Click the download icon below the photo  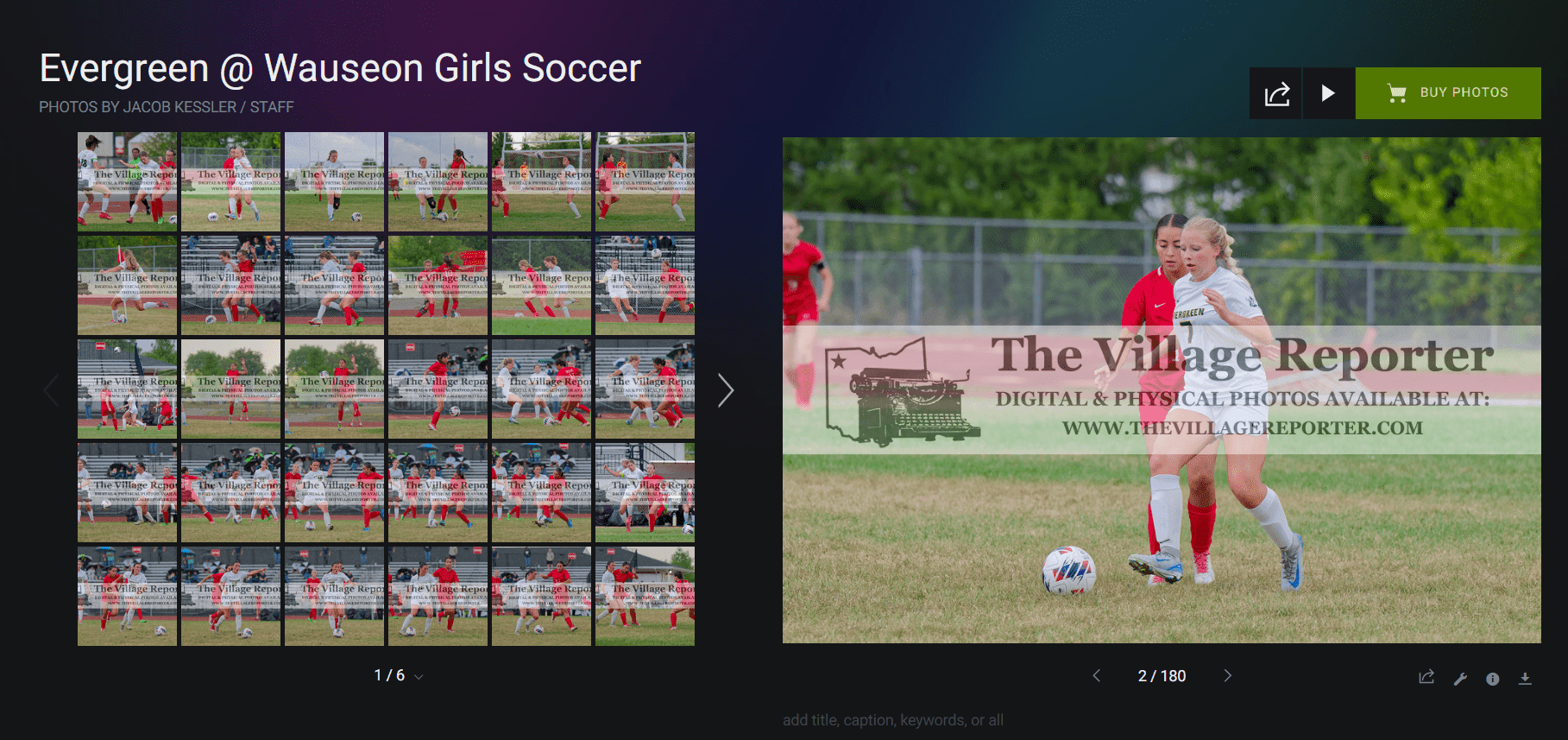1525,679
